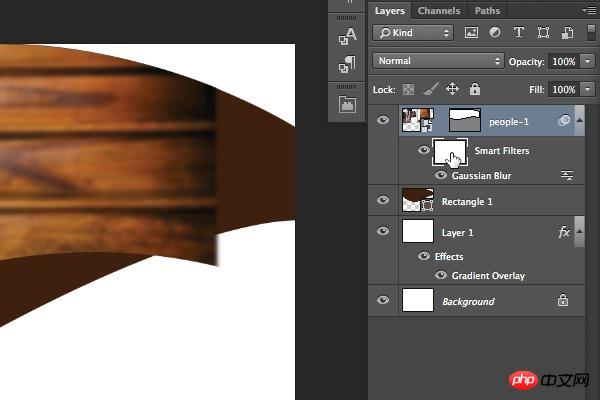The height and width of the screenshot is (400, 600).
Task: Filter layers by pixel layers icon
Action: [471, 33]
